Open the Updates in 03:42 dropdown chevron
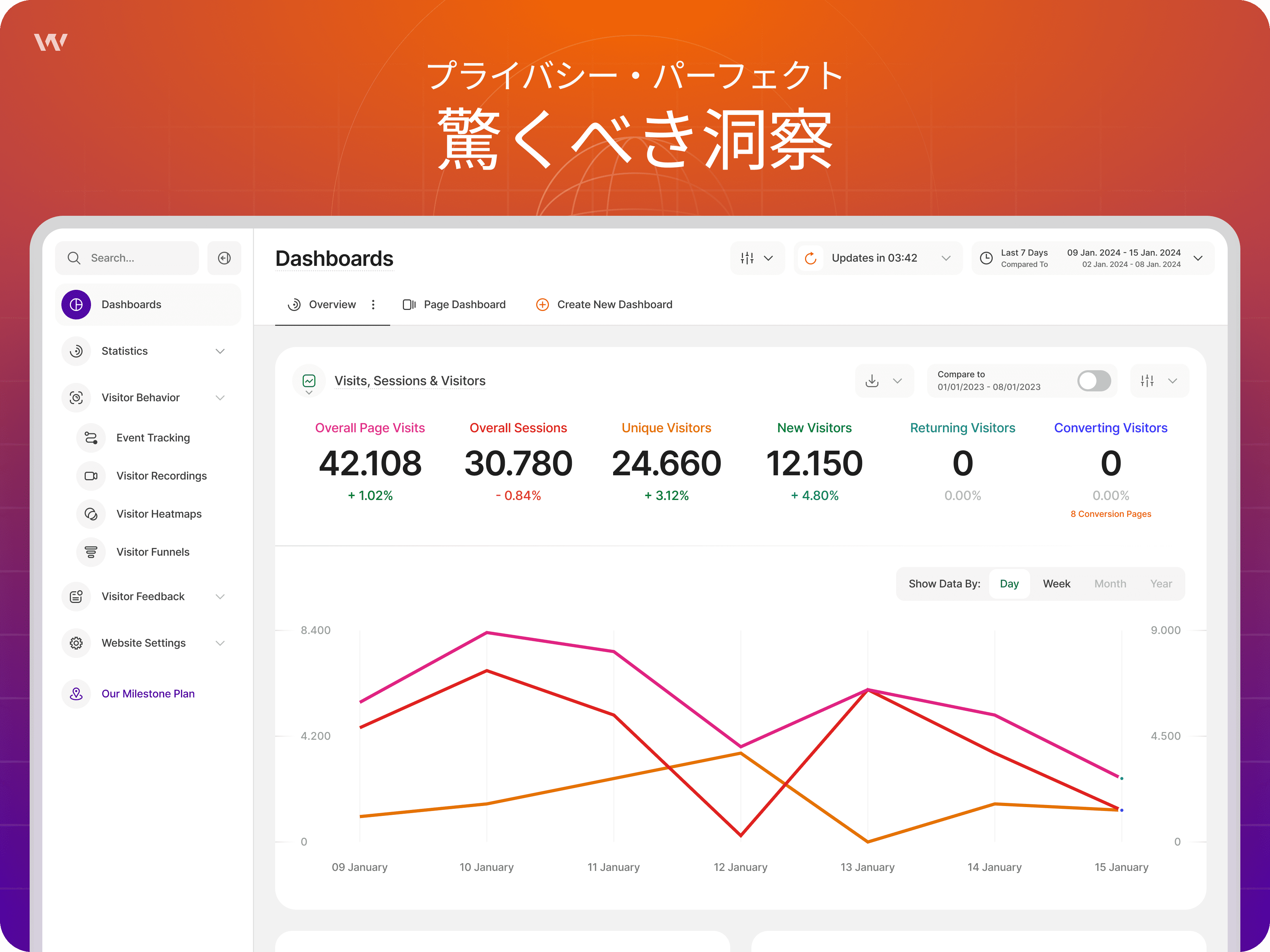 click(x=946, y=258)
